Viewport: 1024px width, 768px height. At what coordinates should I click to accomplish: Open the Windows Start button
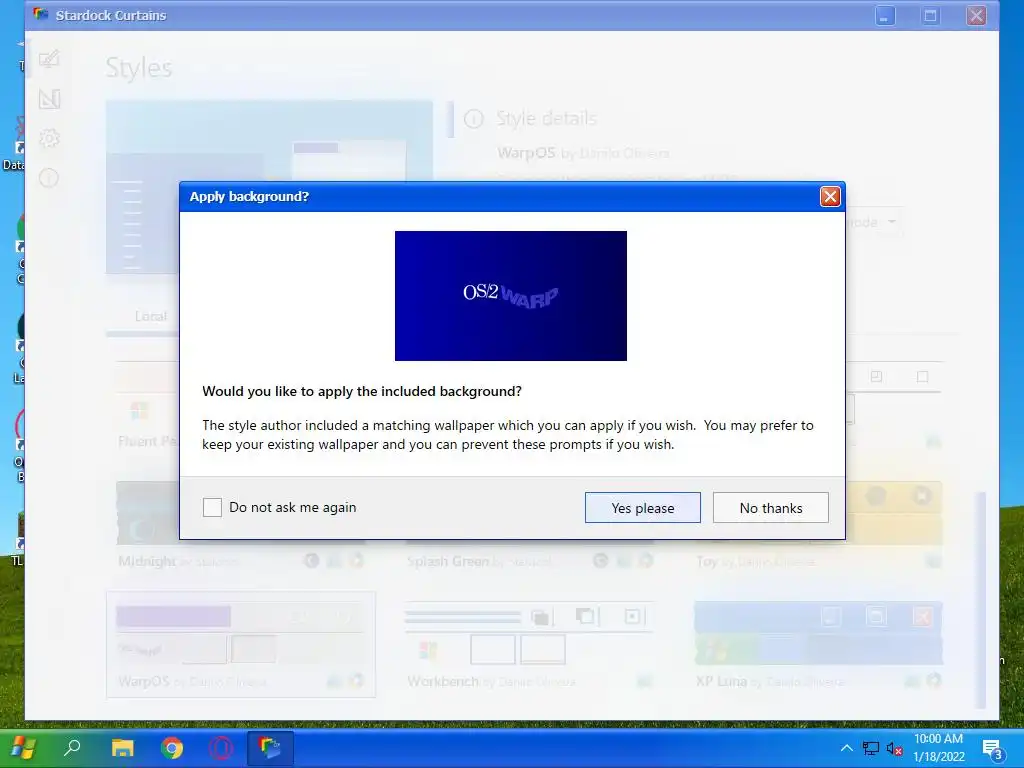(x=24, y=748)
